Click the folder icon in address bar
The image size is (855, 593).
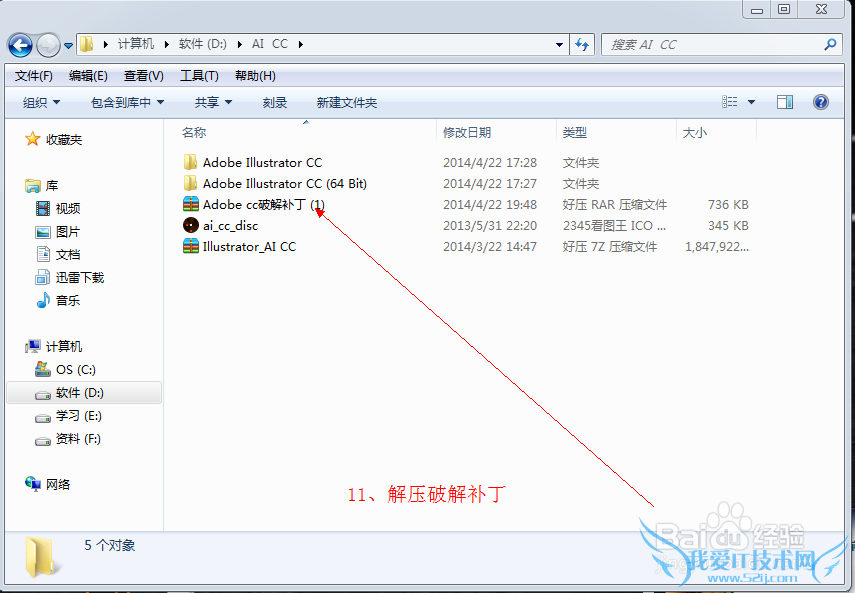click(86, 44)
